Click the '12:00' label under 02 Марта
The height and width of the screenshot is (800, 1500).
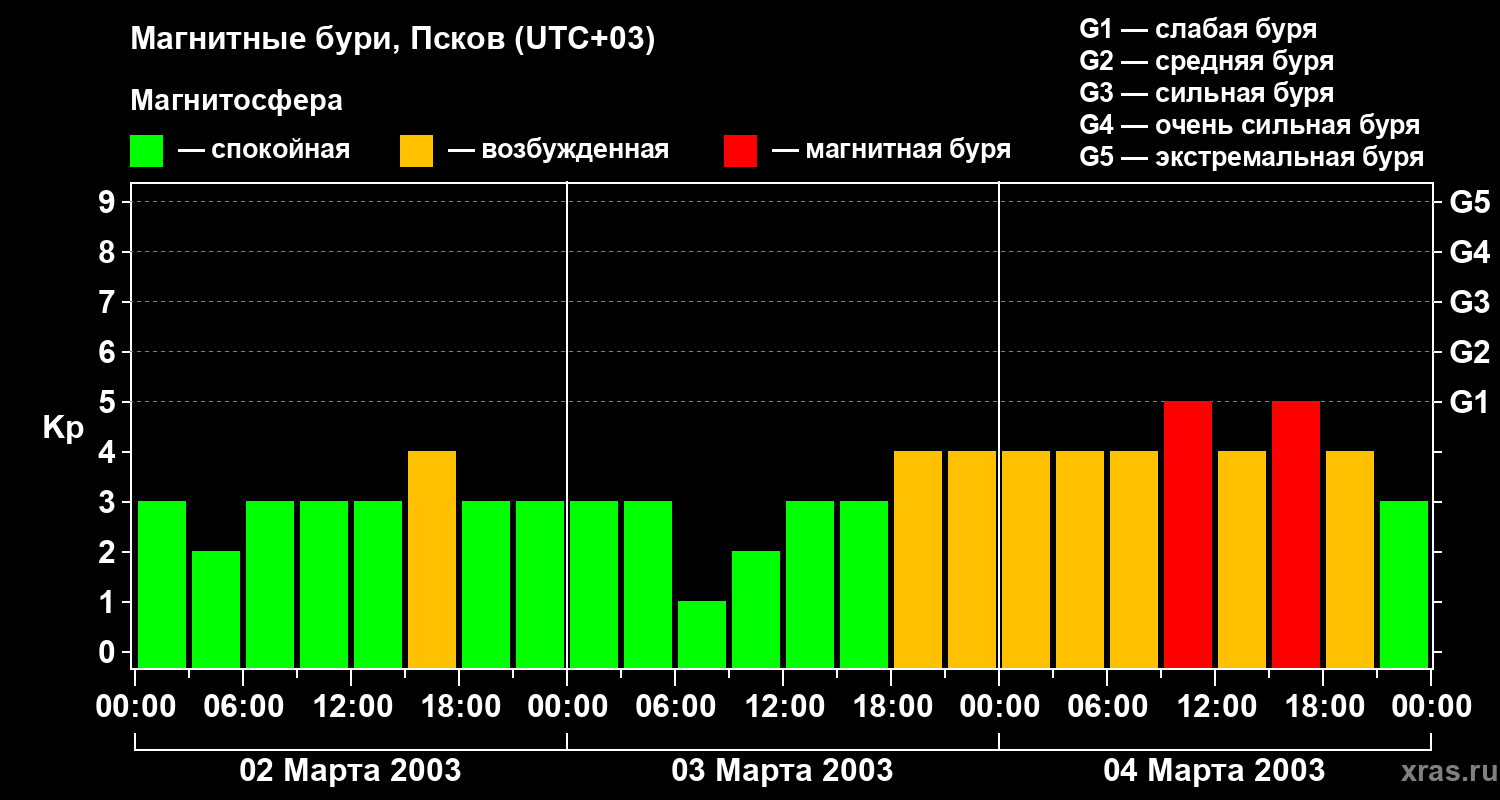tap(351, 707)
